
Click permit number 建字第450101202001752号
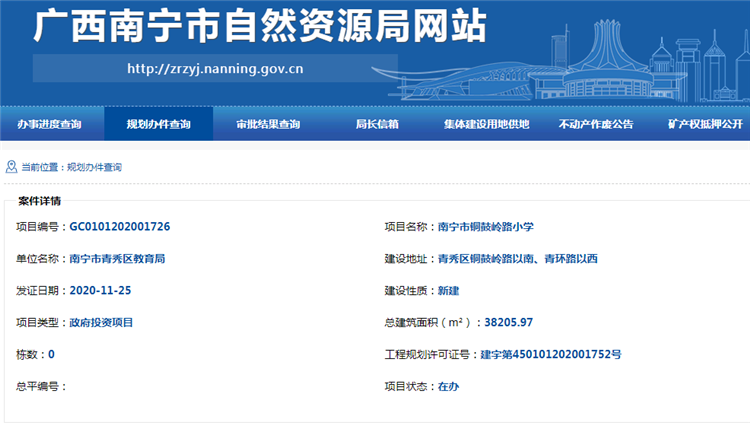(551, 355)
